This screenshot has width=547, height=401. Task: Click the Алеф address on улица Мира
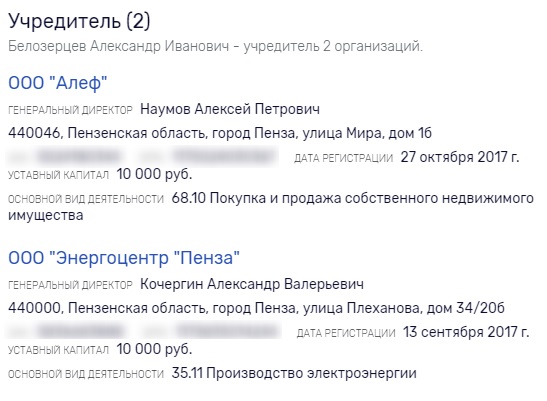point(220,133)
